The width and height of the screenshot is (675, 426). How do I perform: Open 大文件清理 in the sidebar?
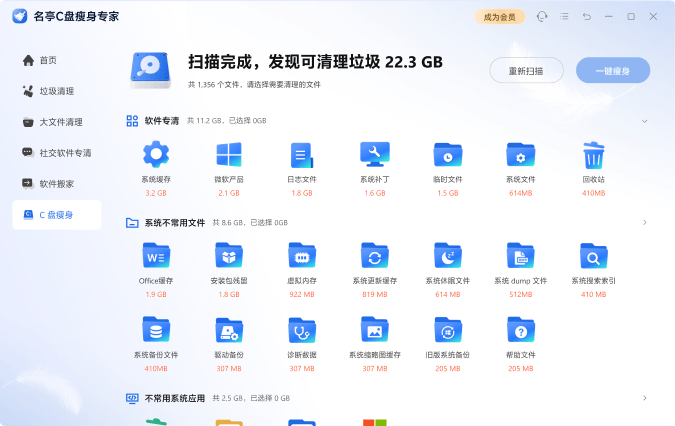(57, 122)
